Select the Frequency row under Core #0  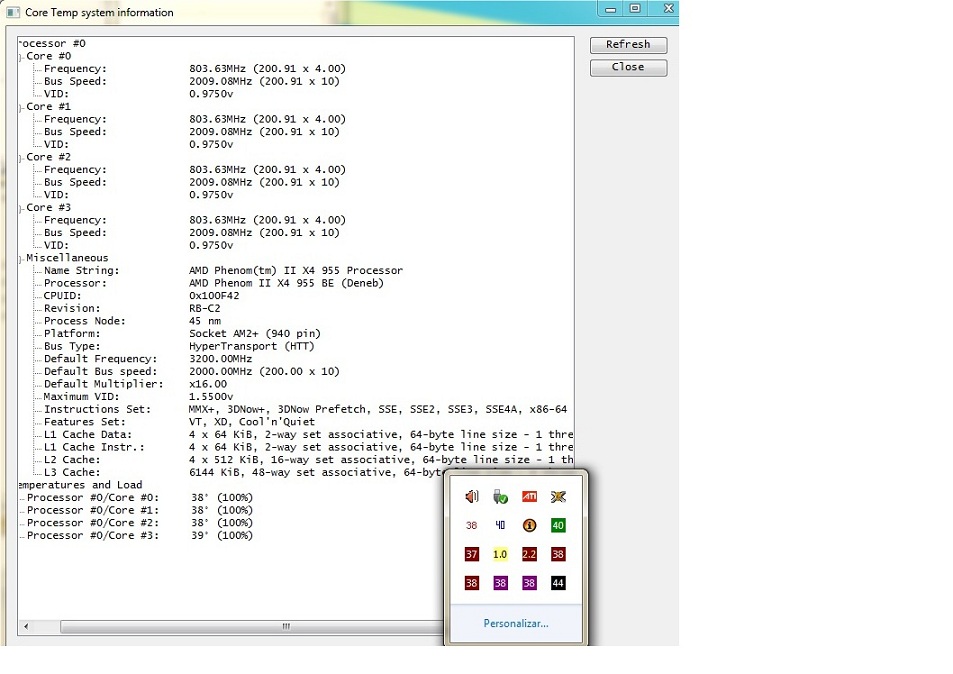194,69
